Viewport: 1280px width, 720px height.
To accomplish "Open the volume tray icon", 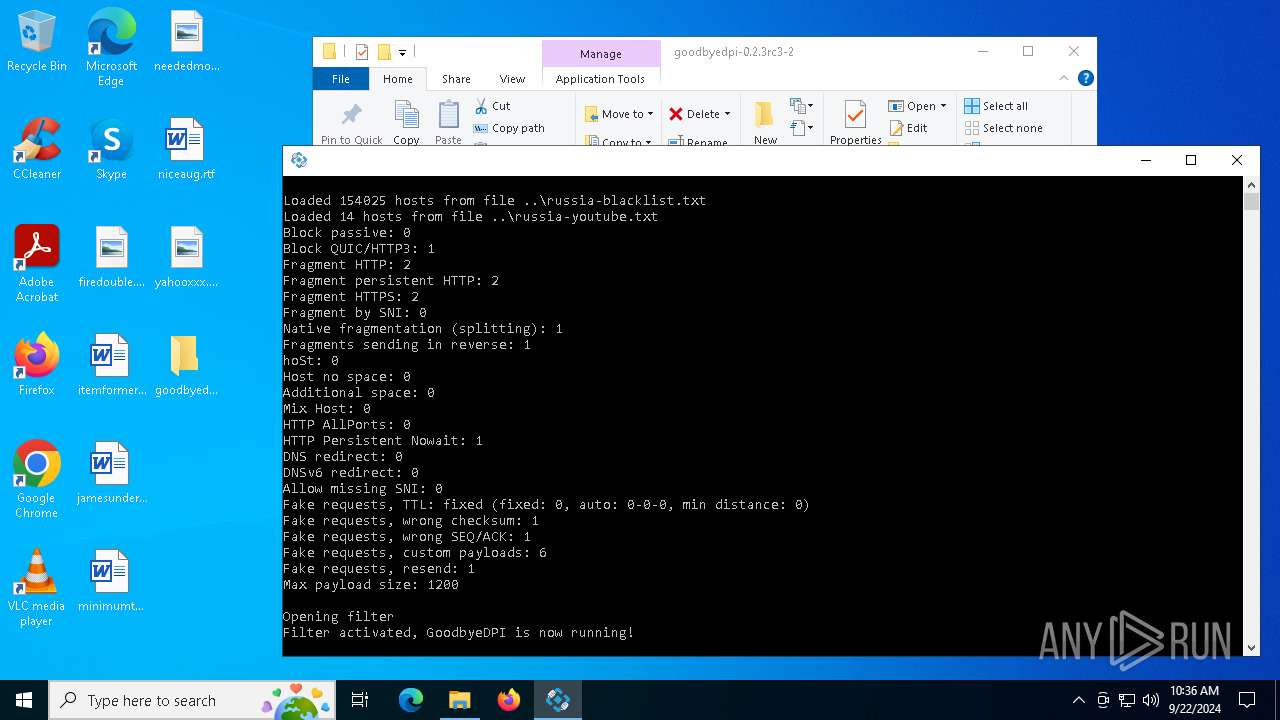I will point(1151,700).
